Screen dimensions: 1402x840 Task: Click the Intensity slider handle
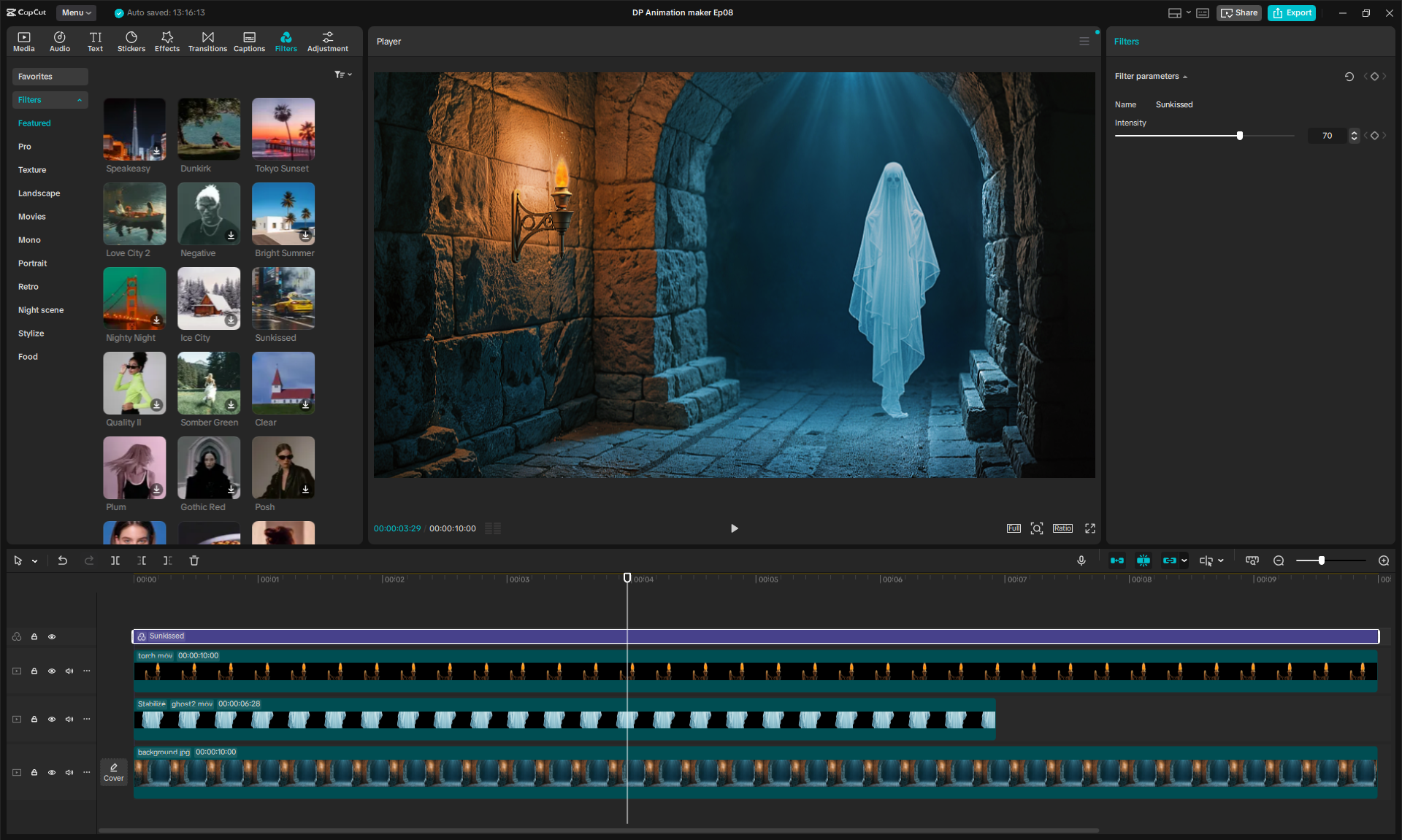1240,136
